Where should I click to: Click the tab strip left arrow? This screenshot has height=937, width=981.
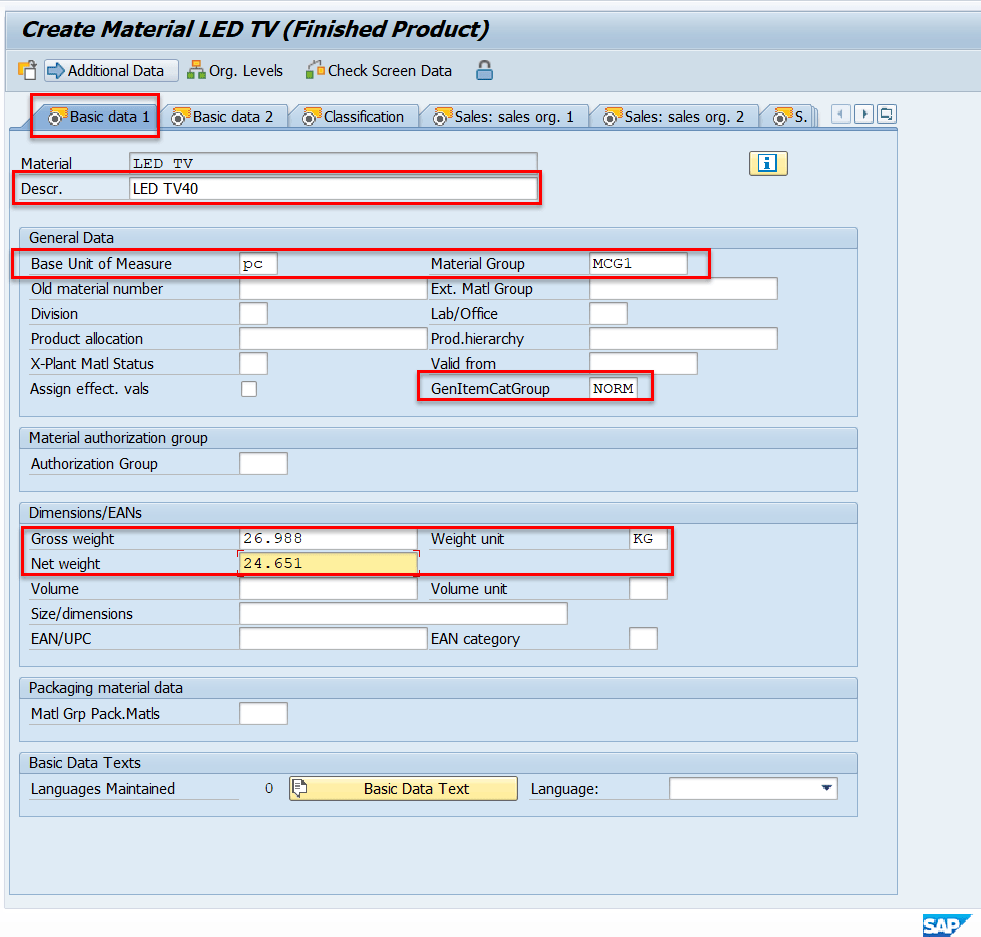pyautogui.click(x=840, y=114)
